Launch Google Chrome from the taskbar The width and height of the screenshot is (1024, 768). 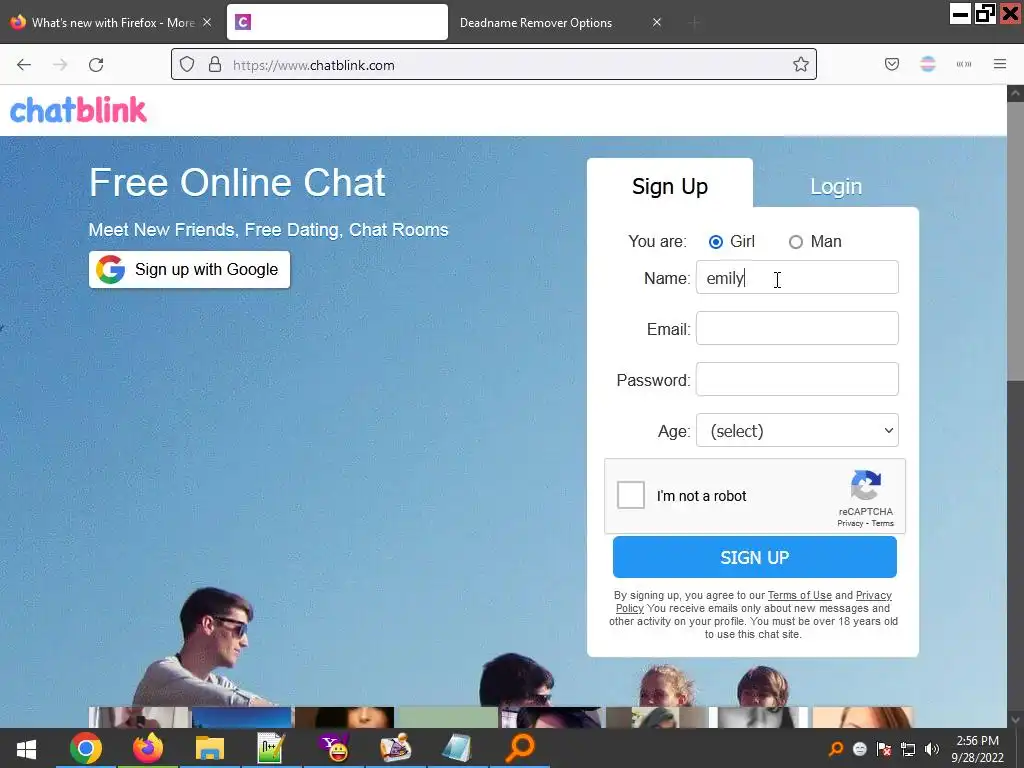pyautogui.click(x=86, y=748)
